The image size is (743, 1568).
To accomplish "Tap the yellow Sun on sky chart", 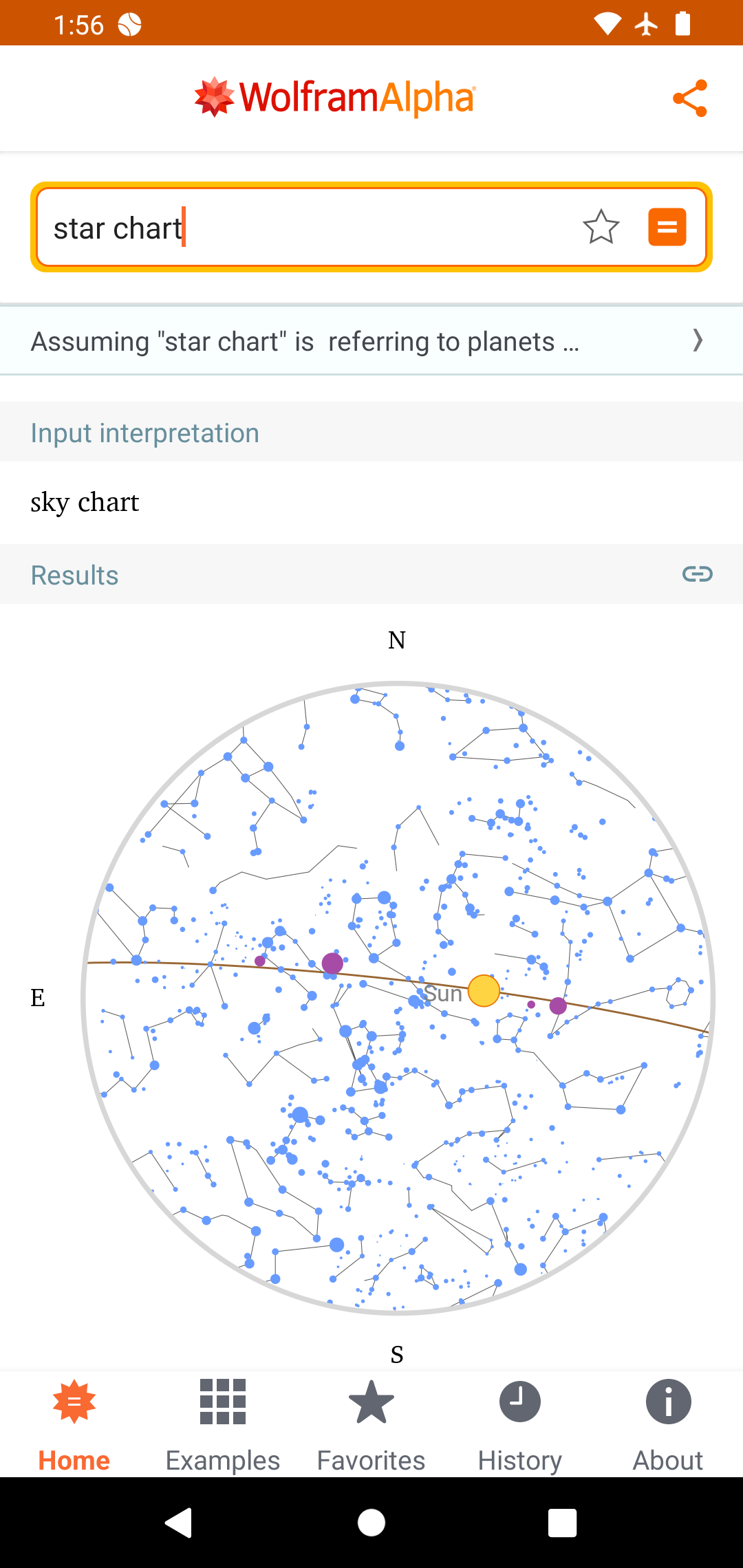I will pos(484,991).
